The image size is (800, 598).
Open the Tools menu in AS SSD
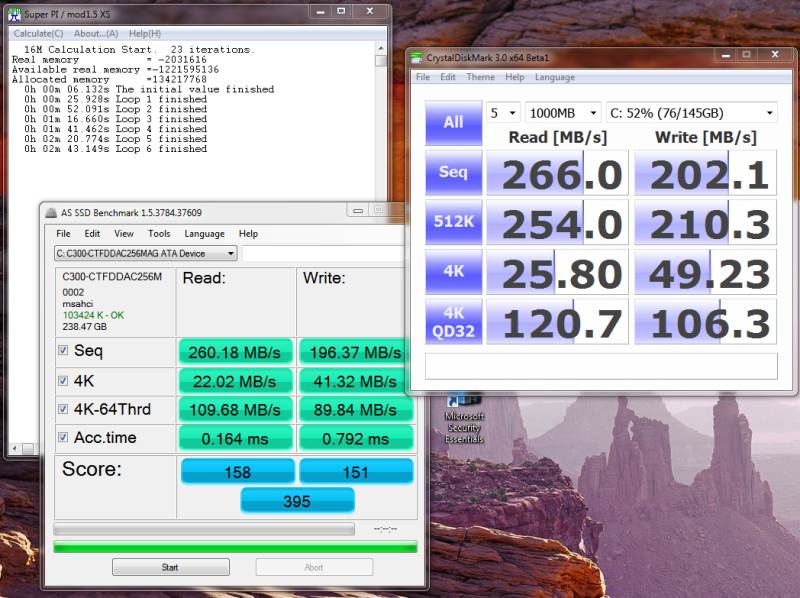point(159,234)
